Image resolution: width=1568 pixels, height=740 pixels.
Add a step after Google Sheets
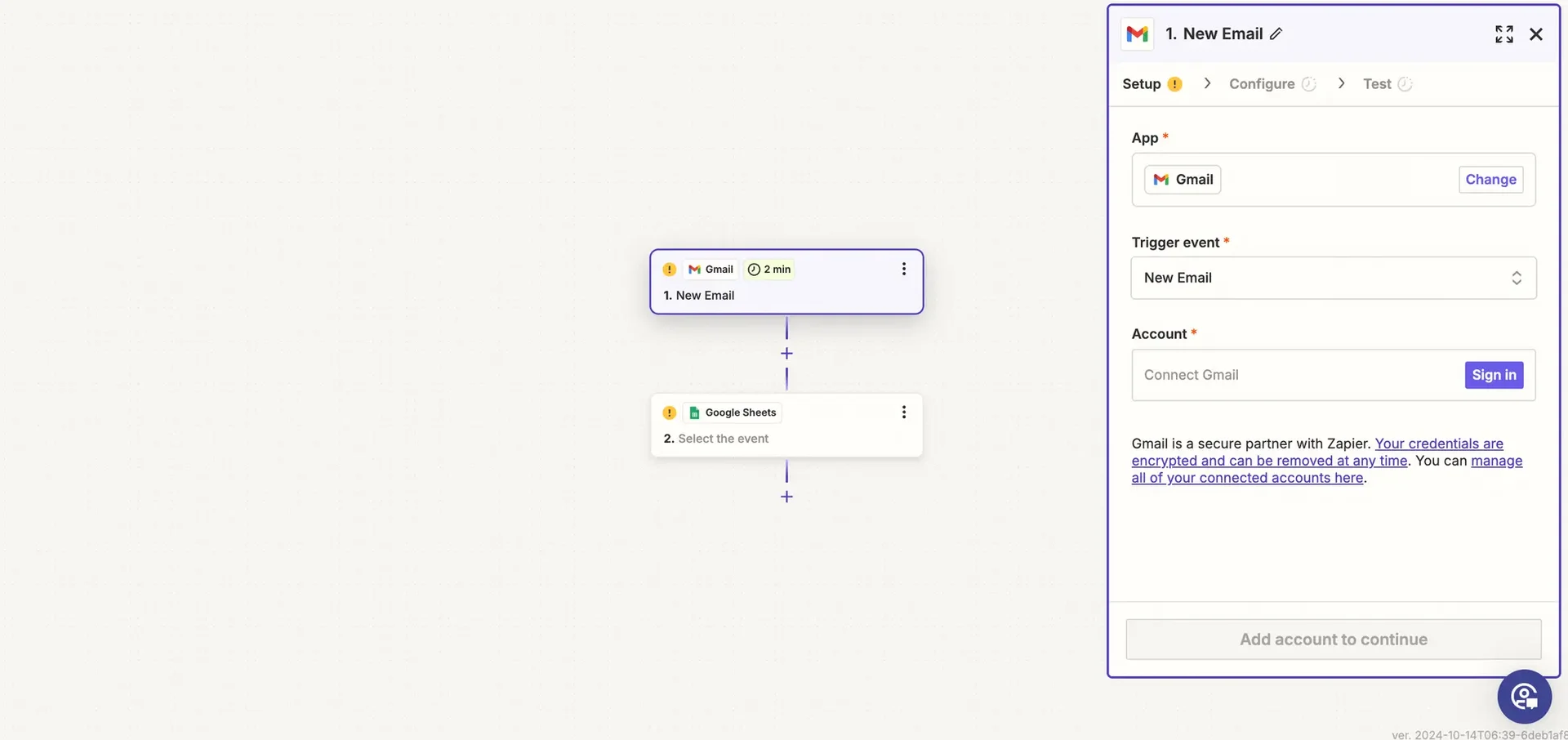[x=786, y=497]
